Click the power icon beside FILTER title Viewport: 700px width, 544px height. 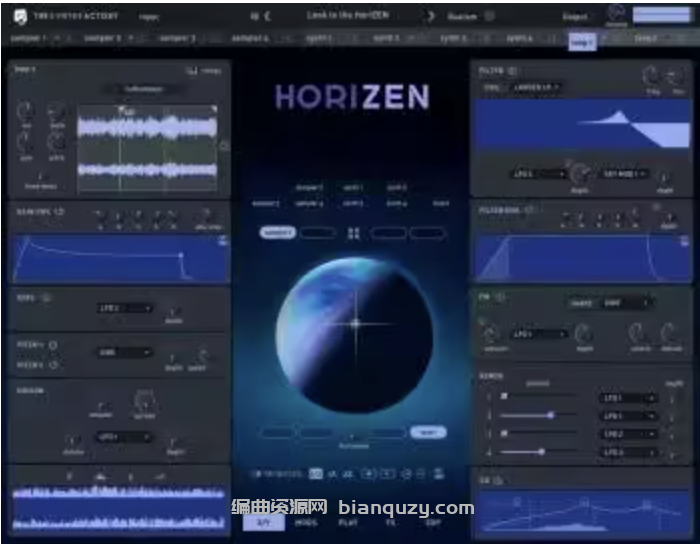click(513, 71)
